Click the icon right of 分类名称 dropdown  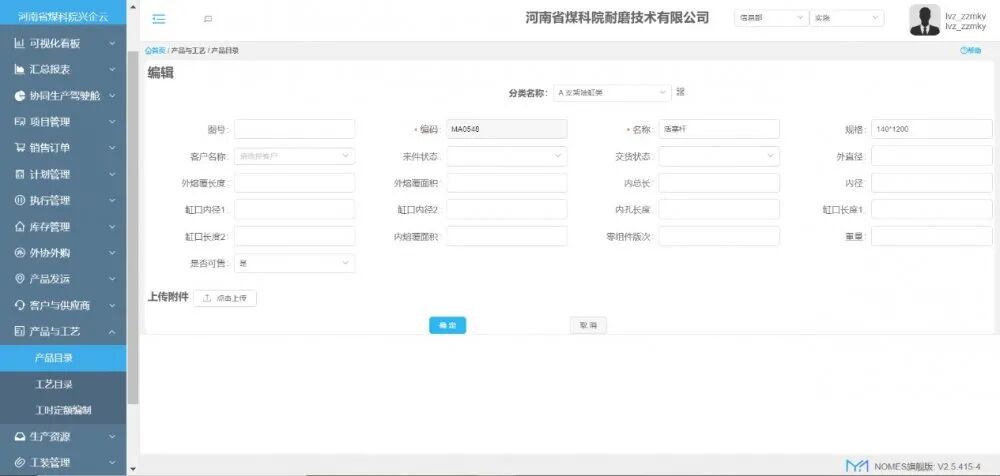click(680, 92)
